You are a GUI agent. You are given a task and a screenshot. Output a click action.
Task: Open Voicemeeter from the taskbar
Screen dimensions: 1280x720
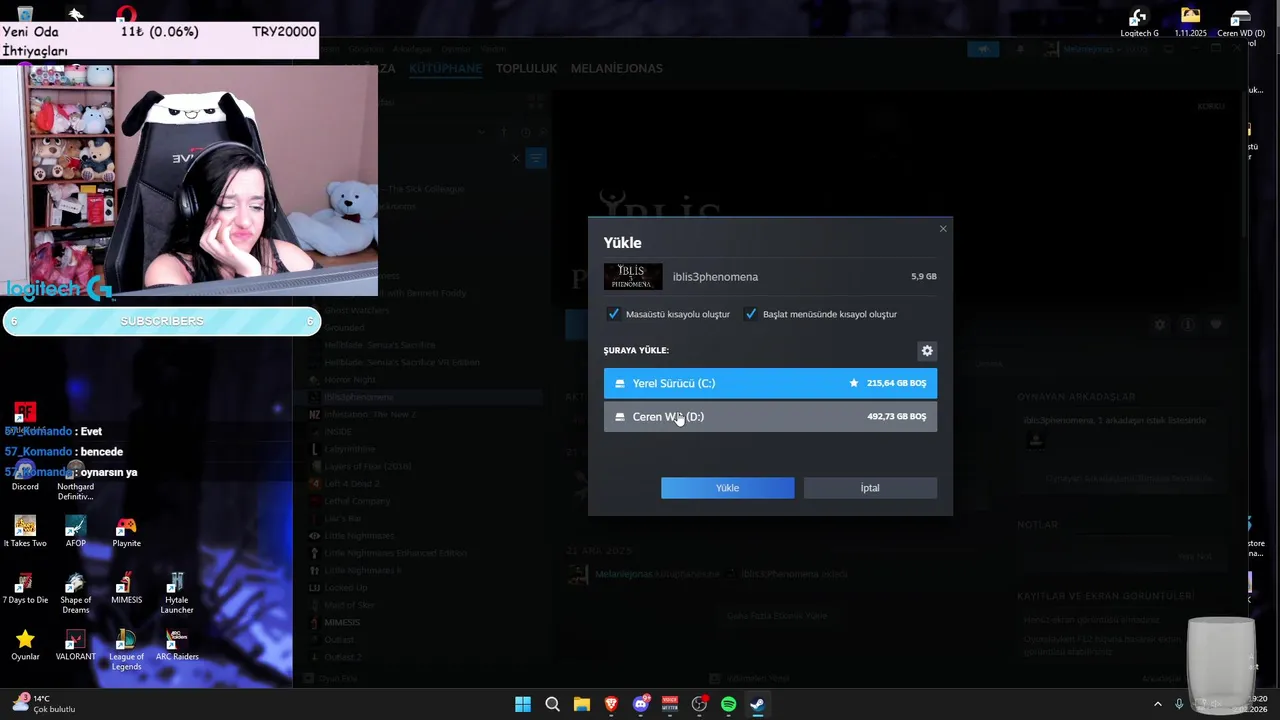670,704
